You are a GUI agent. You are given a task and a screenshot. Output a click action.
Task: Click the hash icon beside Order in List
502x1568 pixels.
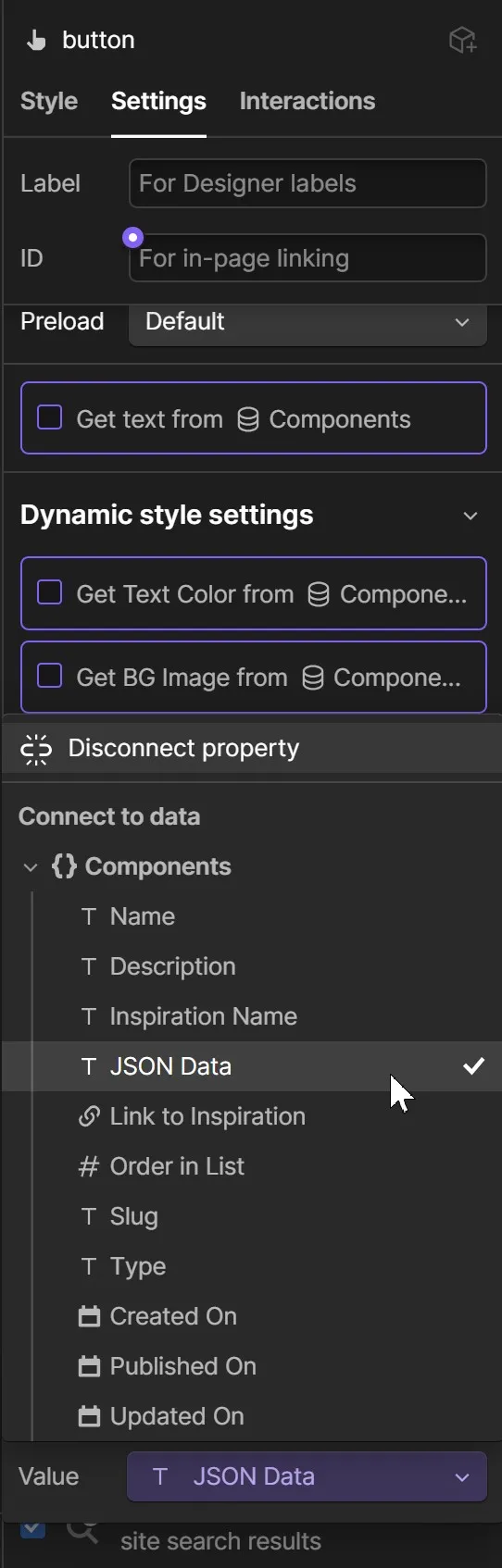click(89, 1166)
